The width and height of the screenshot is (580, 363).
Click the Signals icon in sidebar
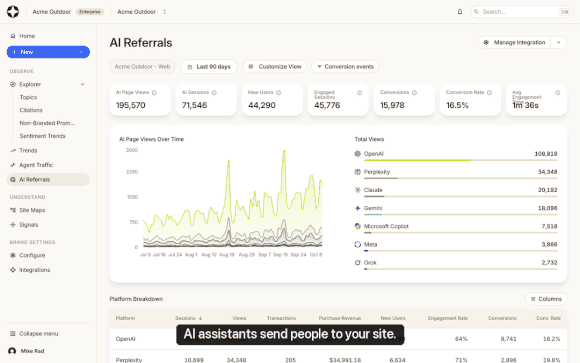point(13,225)
